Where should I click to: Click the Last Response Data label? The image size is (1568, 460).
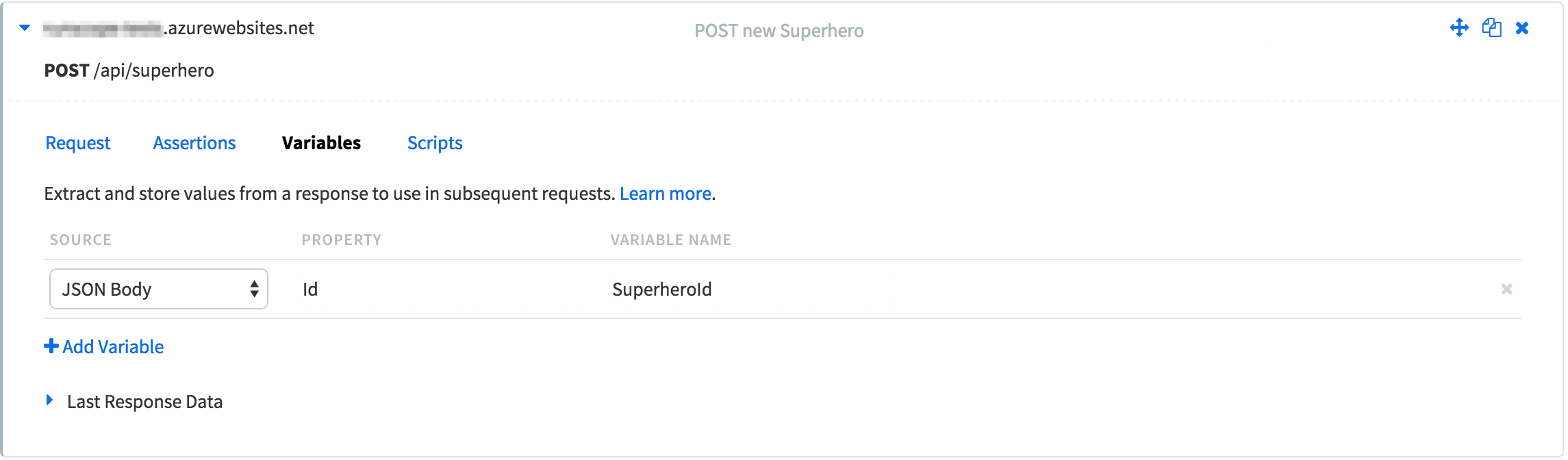[144, 402]
